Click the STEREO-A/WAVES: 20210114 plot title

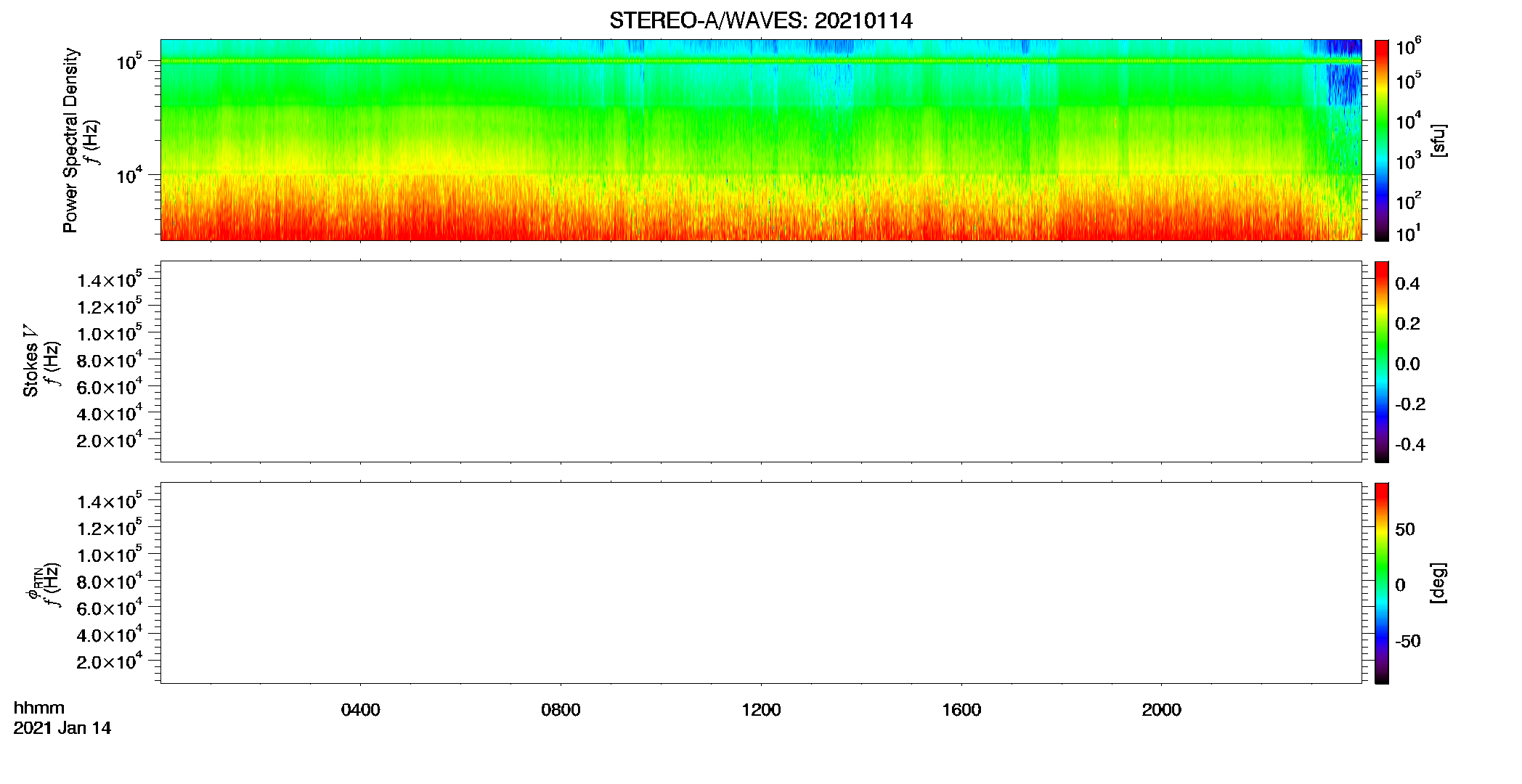760,21
